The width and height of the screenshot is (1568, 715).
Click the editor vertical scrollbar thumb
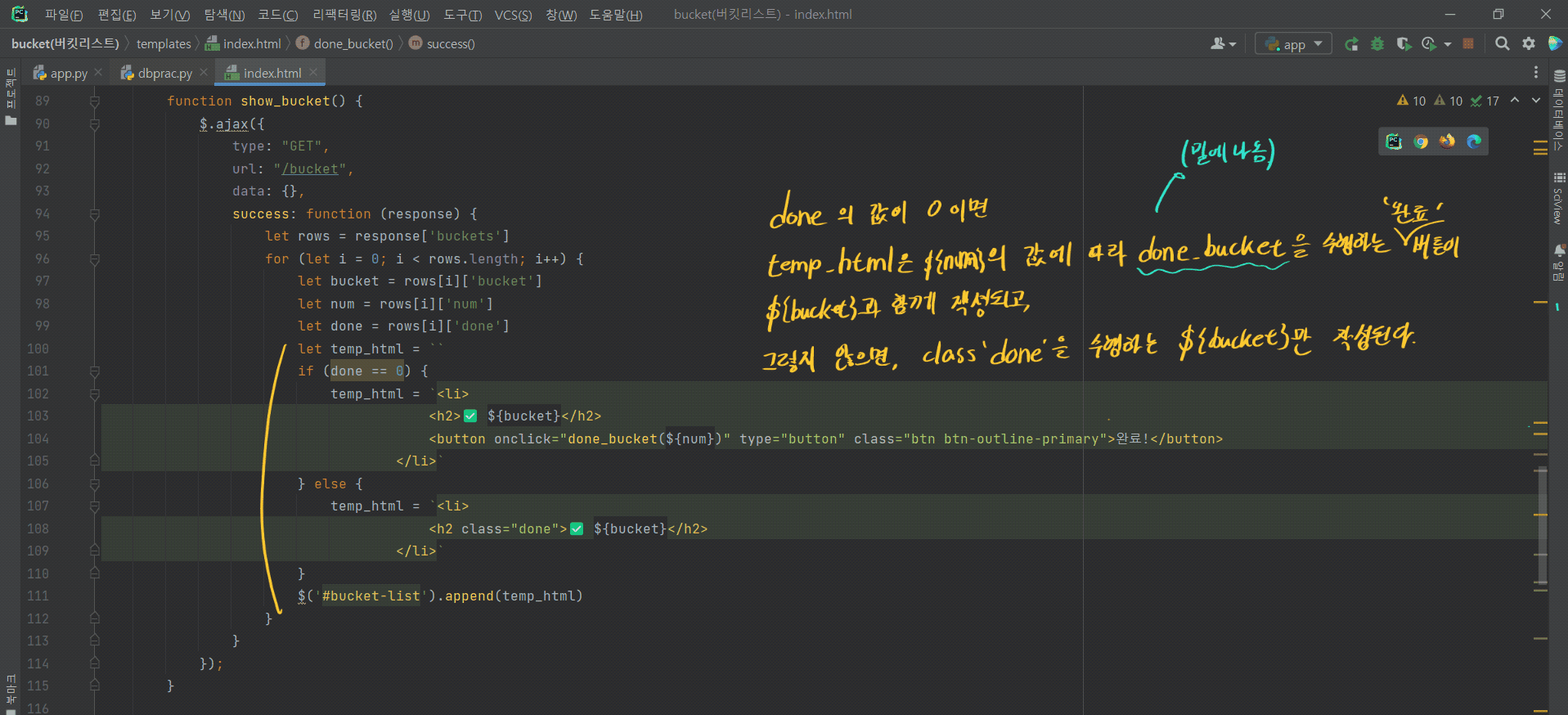(1541, 525)
